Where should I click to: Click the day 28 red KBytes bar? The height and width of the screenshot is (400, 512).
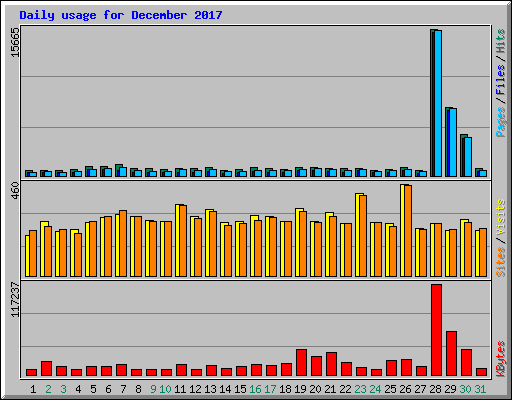436,330
